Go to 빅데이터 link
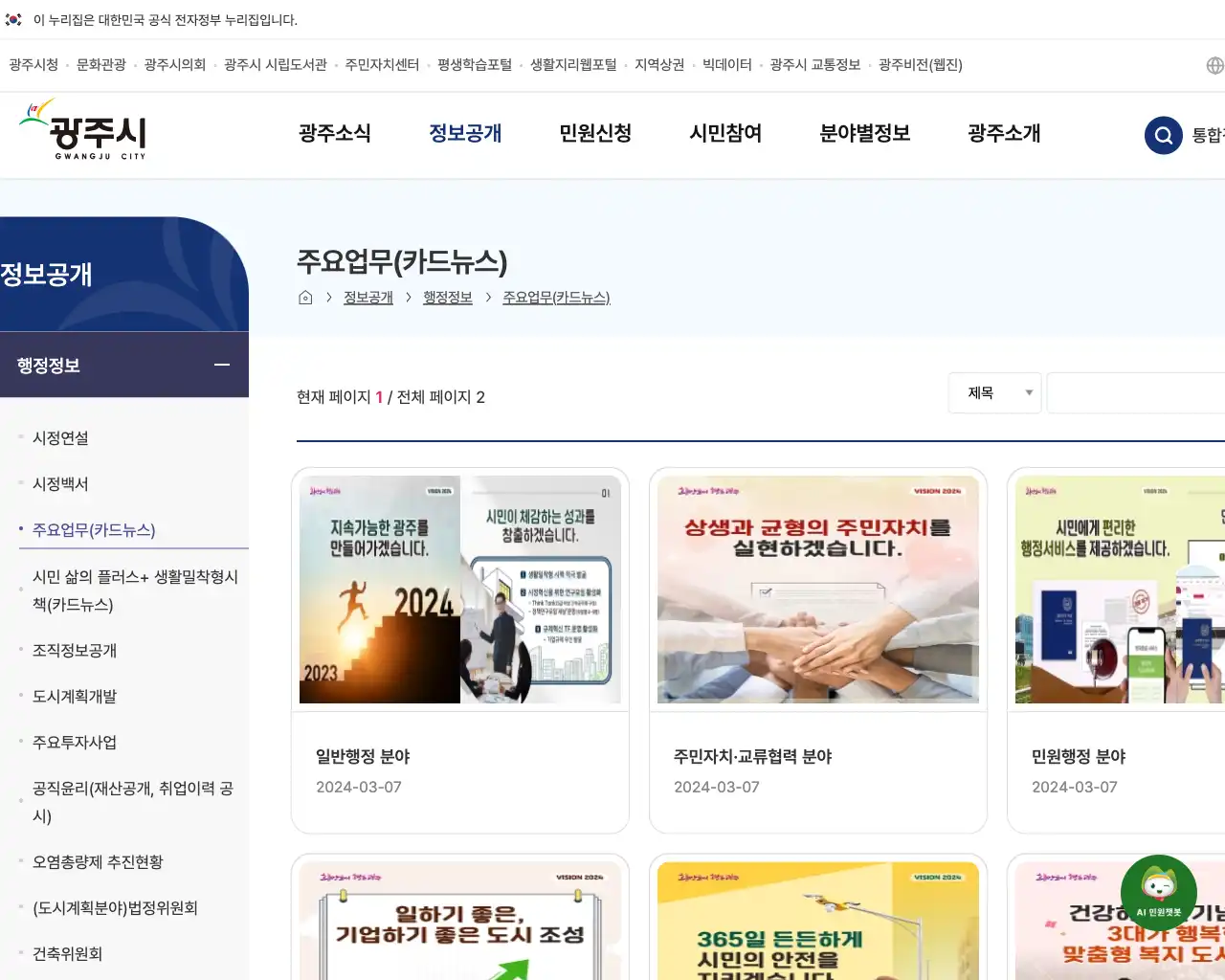The width and height of the screenshot is (1225, 980). (727, 65)
